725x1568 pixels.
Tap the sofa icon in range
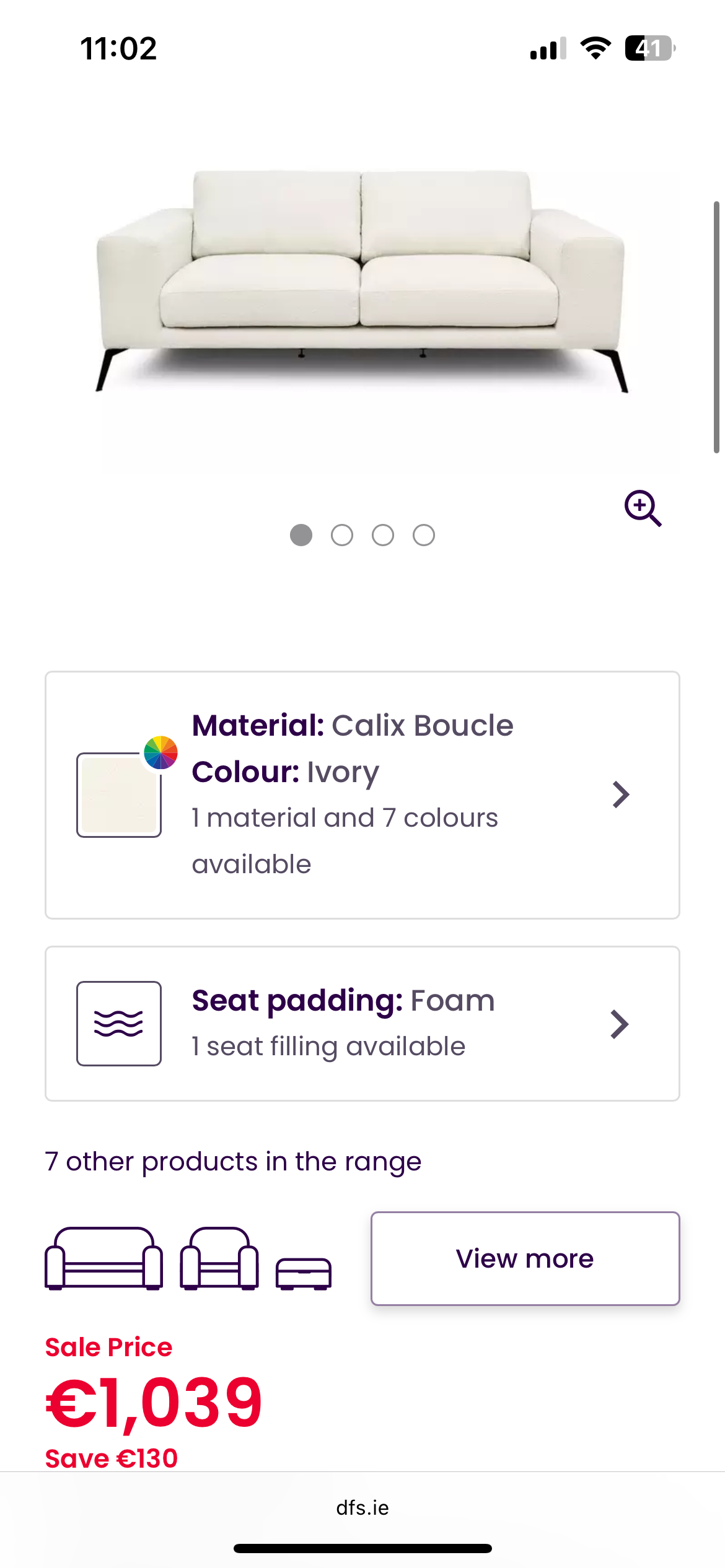tap(103, 1258)
